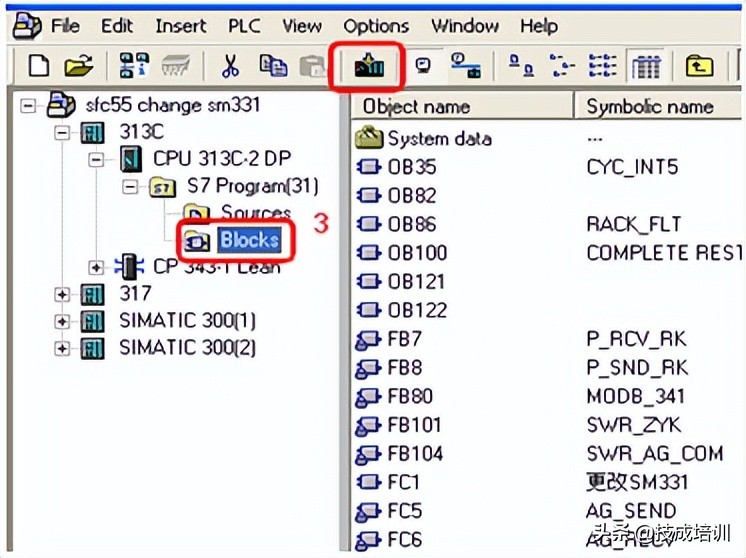746x558 pixels.
Task: Open a project with the folder icon
Action: [79, 65]
